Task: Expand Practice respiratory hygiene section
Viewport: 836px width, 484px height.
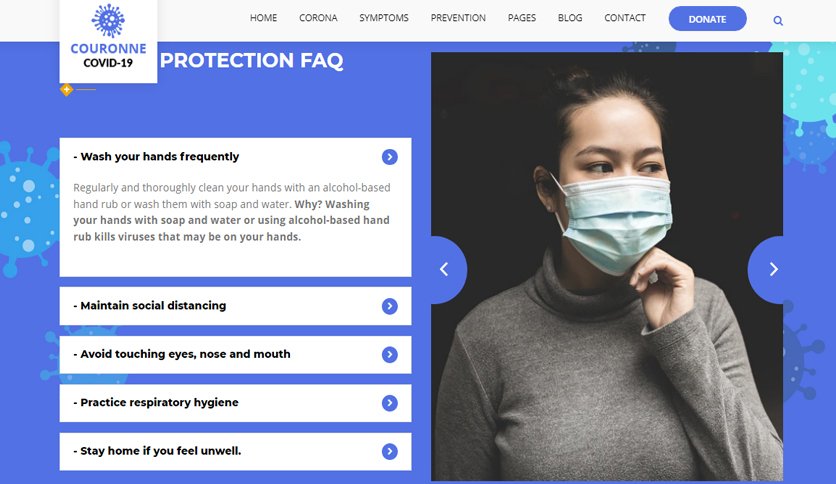Action: pos(235,403)
